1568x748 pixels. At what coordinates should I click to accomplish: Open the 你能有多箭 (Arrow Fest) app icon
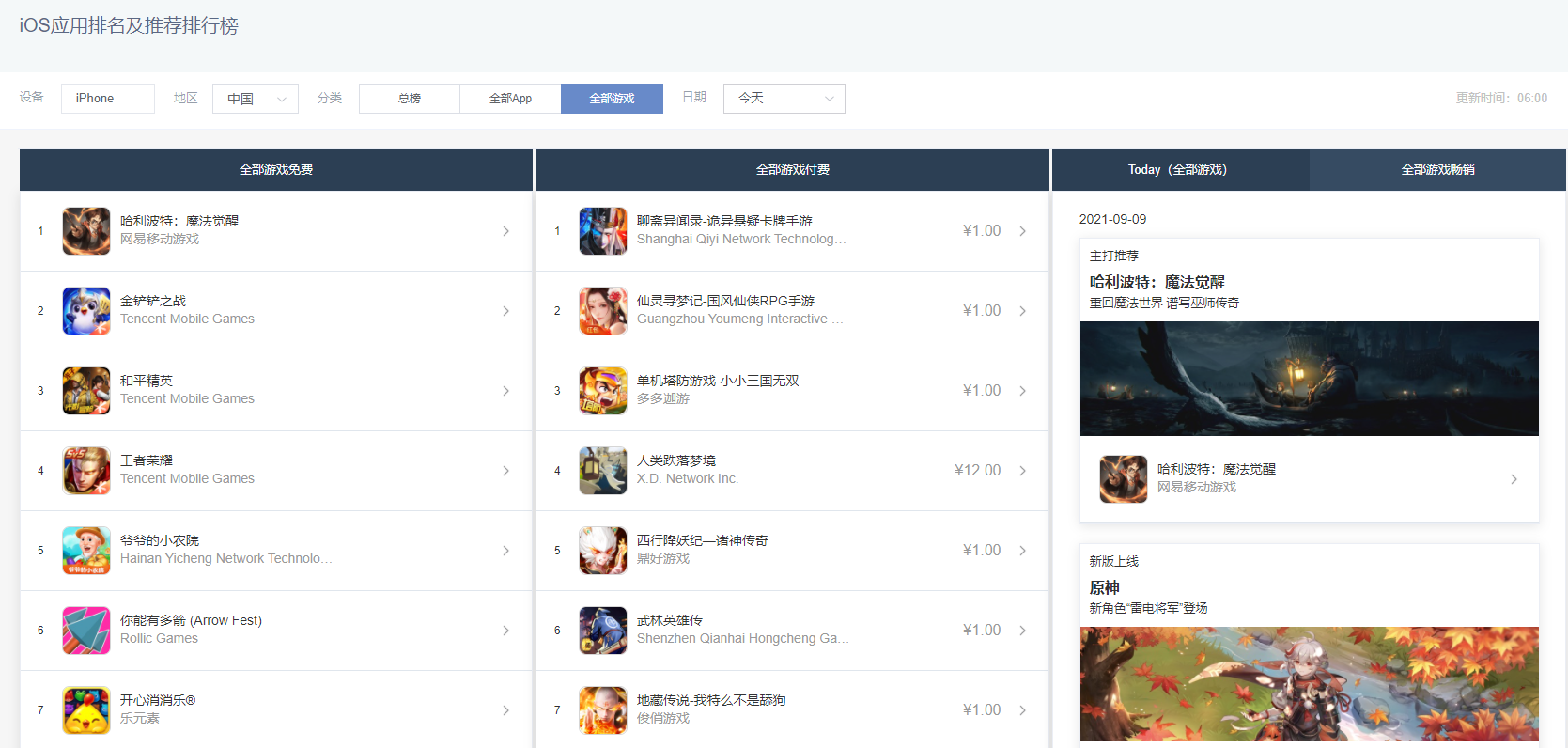[x=86, y=631]
